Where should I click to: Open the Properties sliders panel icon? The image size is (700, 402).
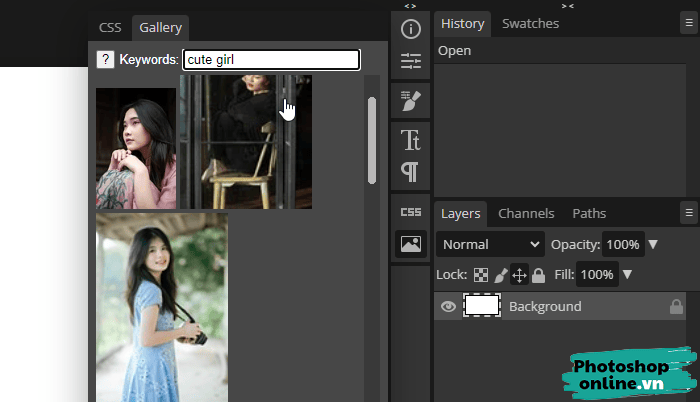(411, 61)
